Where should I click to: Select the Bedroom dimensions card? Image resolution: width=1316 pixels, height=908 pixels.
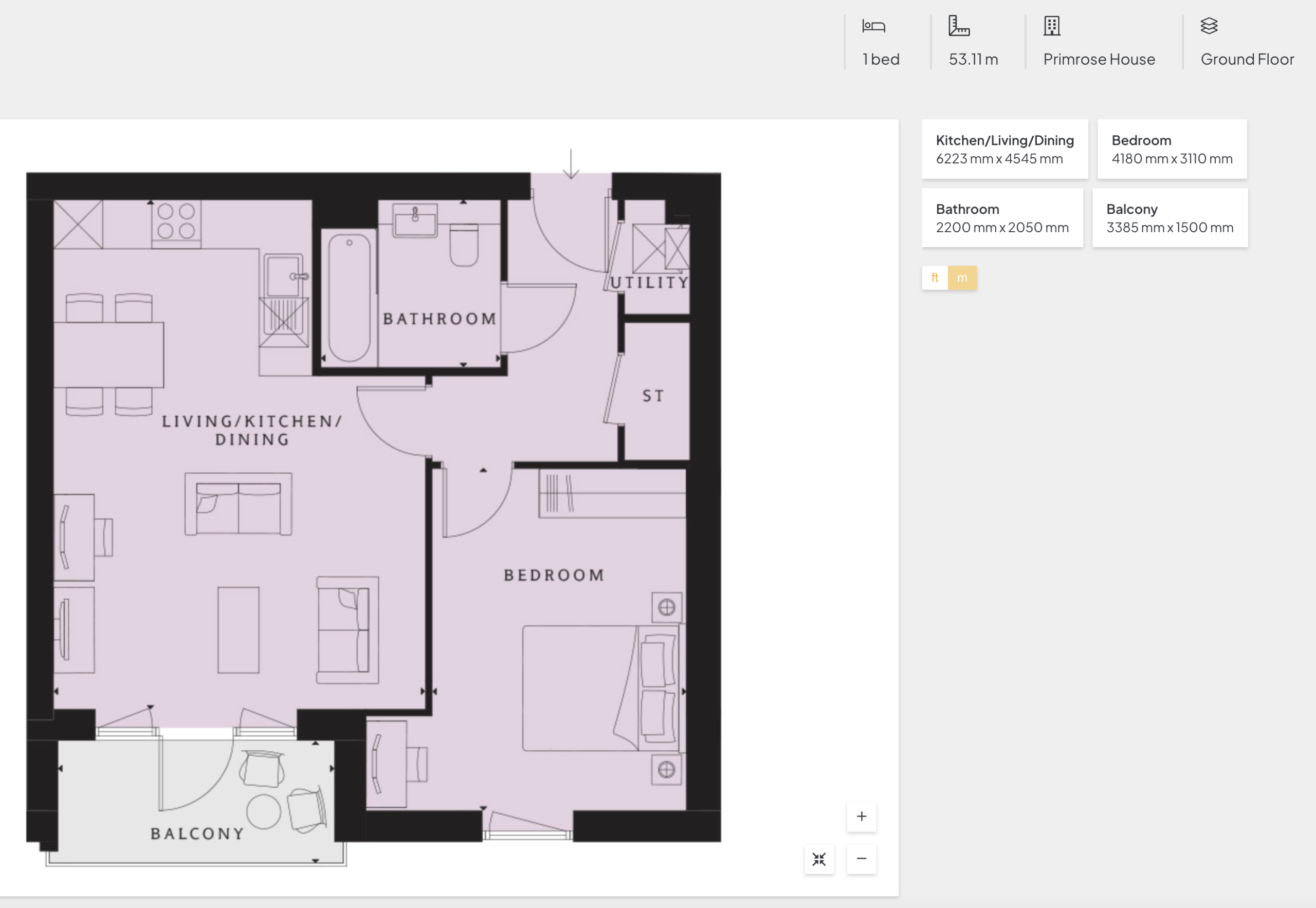coord(1172,149)
